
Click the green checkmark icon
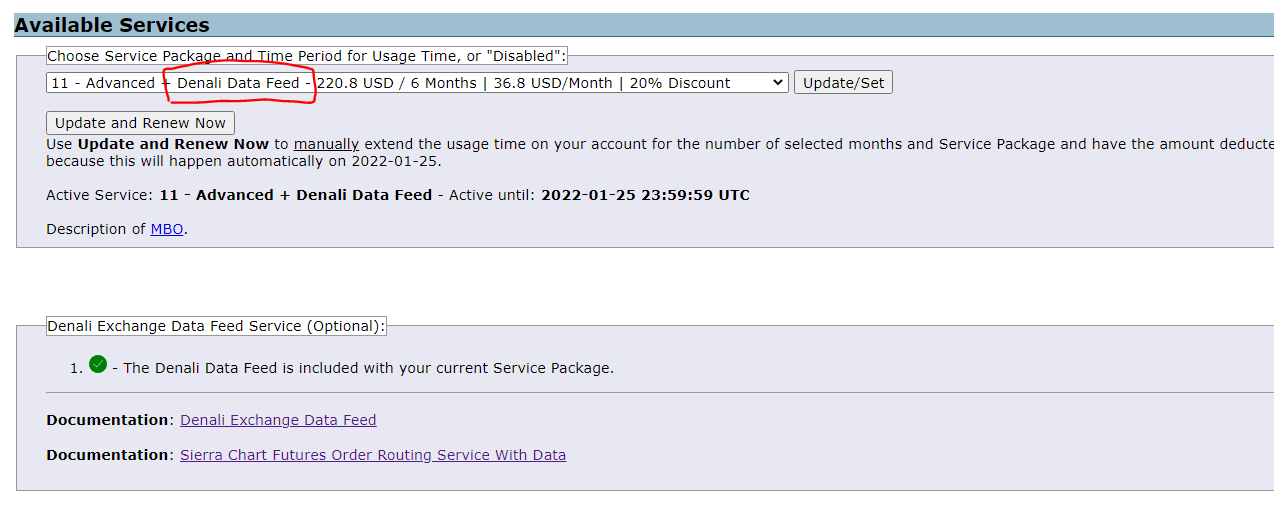[x=98, y=365]
